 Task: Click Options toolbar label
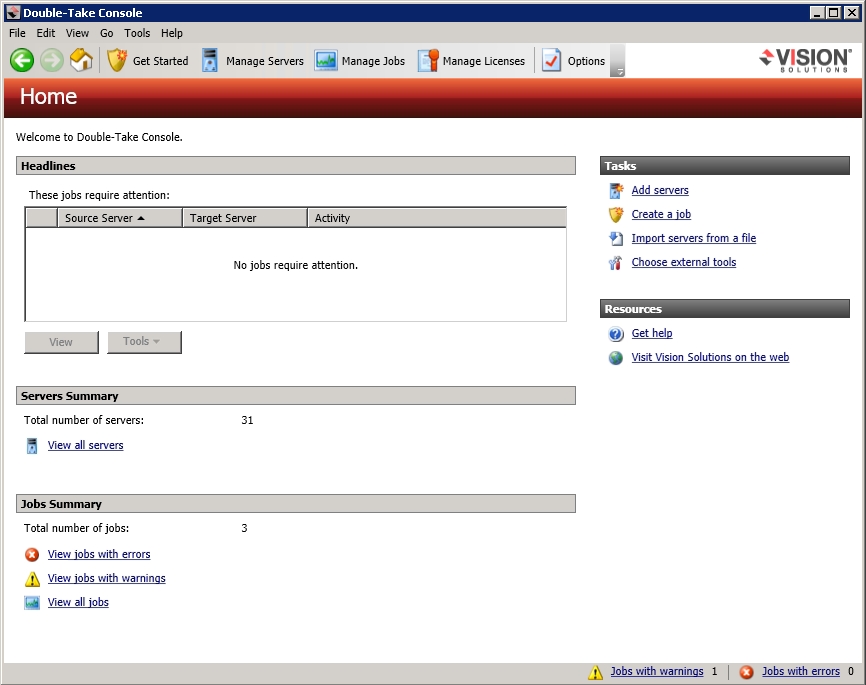click(x=586, y=61)
